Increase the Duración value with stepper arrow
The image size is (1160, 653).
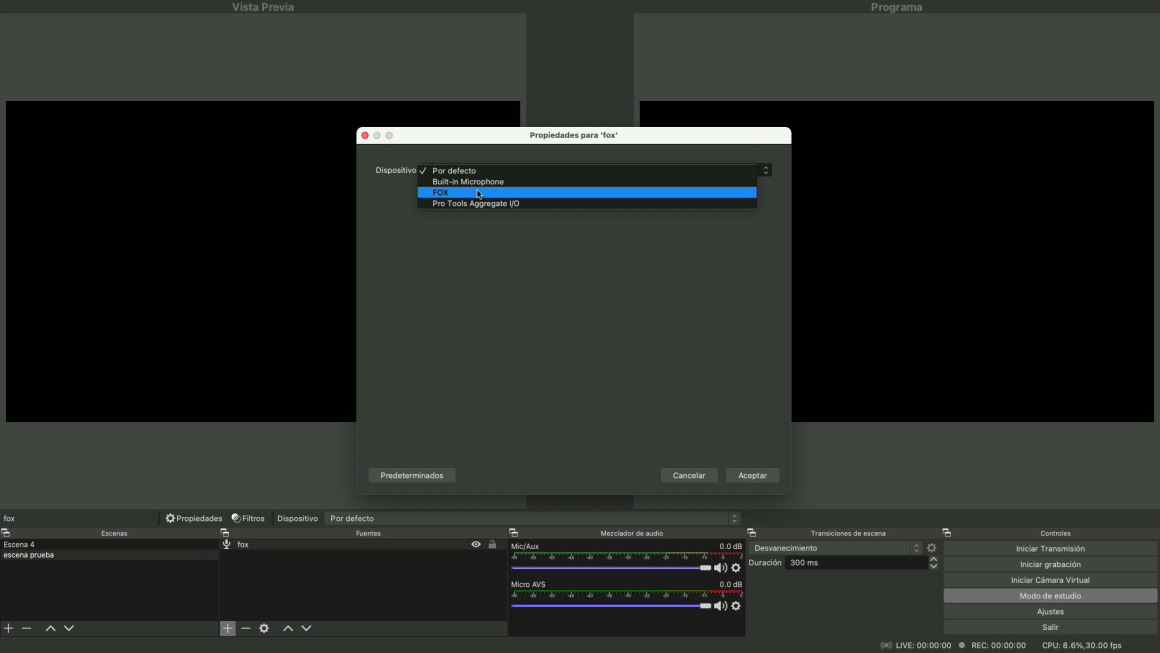coord(934,559)
